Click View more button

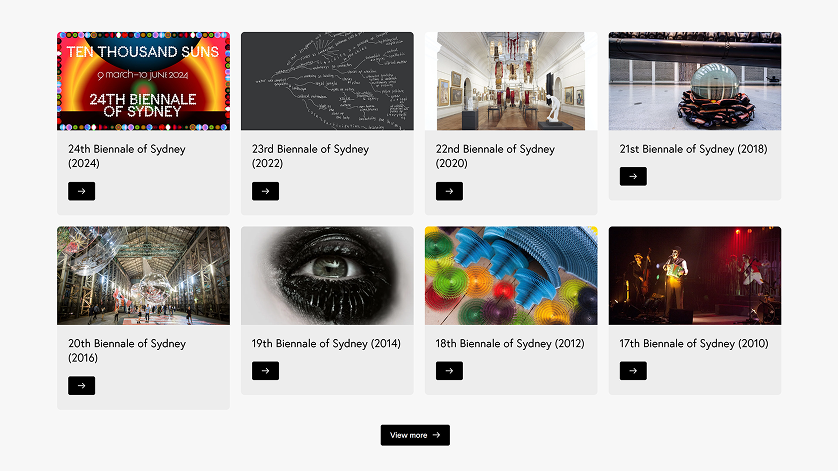tap(415, 435)
